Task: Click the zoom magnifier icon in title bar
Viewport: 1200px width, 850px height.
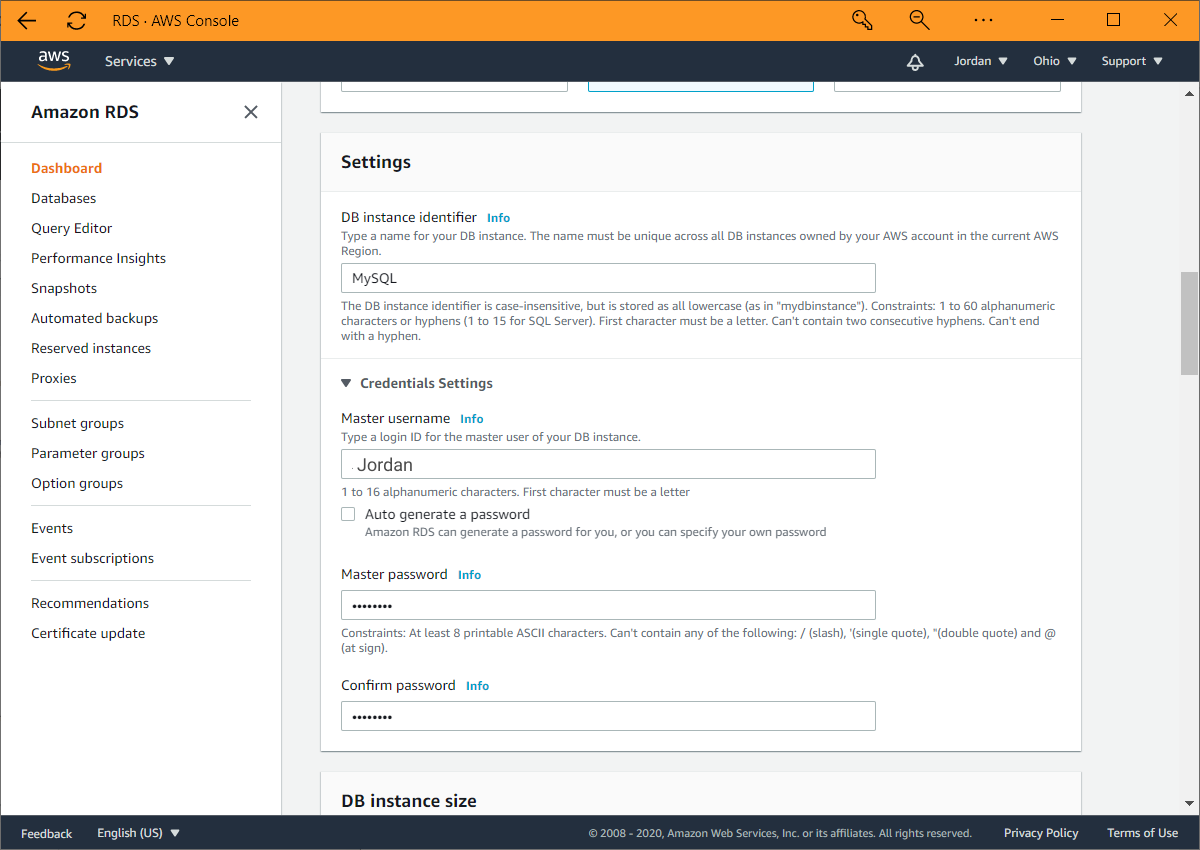Action: (919, 20)
